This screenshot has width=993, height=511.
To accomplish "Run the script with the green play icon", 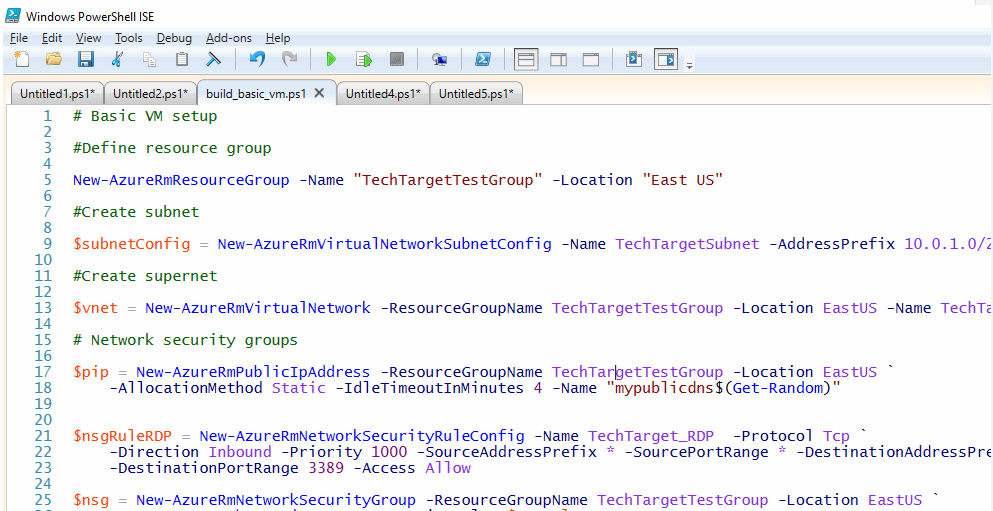I will [331, 60].
